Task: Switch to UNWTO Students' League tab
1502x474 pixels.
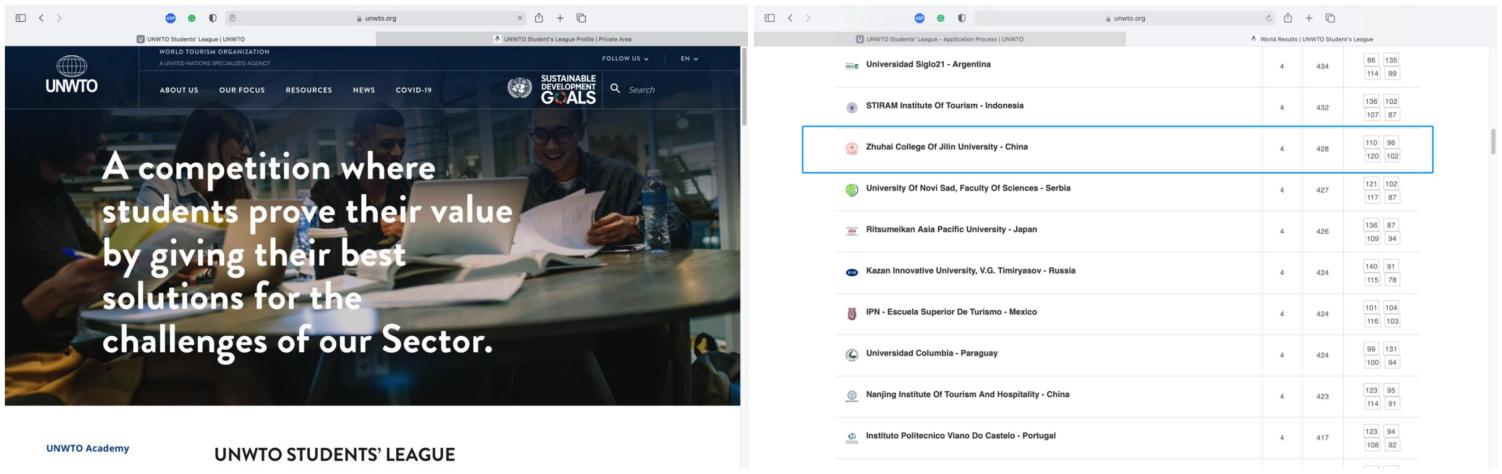Action: (x=190, y=39)
